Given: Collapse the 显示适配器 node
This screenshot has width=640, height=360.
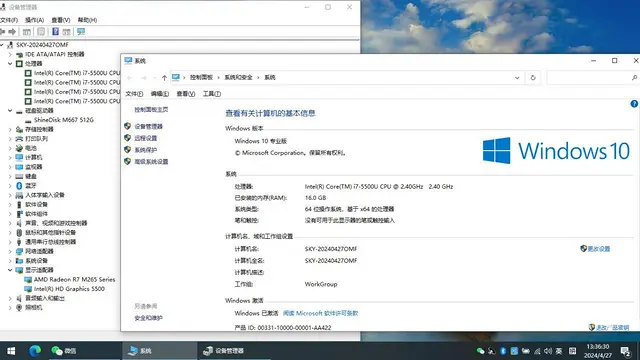Looking at the screenshot, I should [10, 270].
